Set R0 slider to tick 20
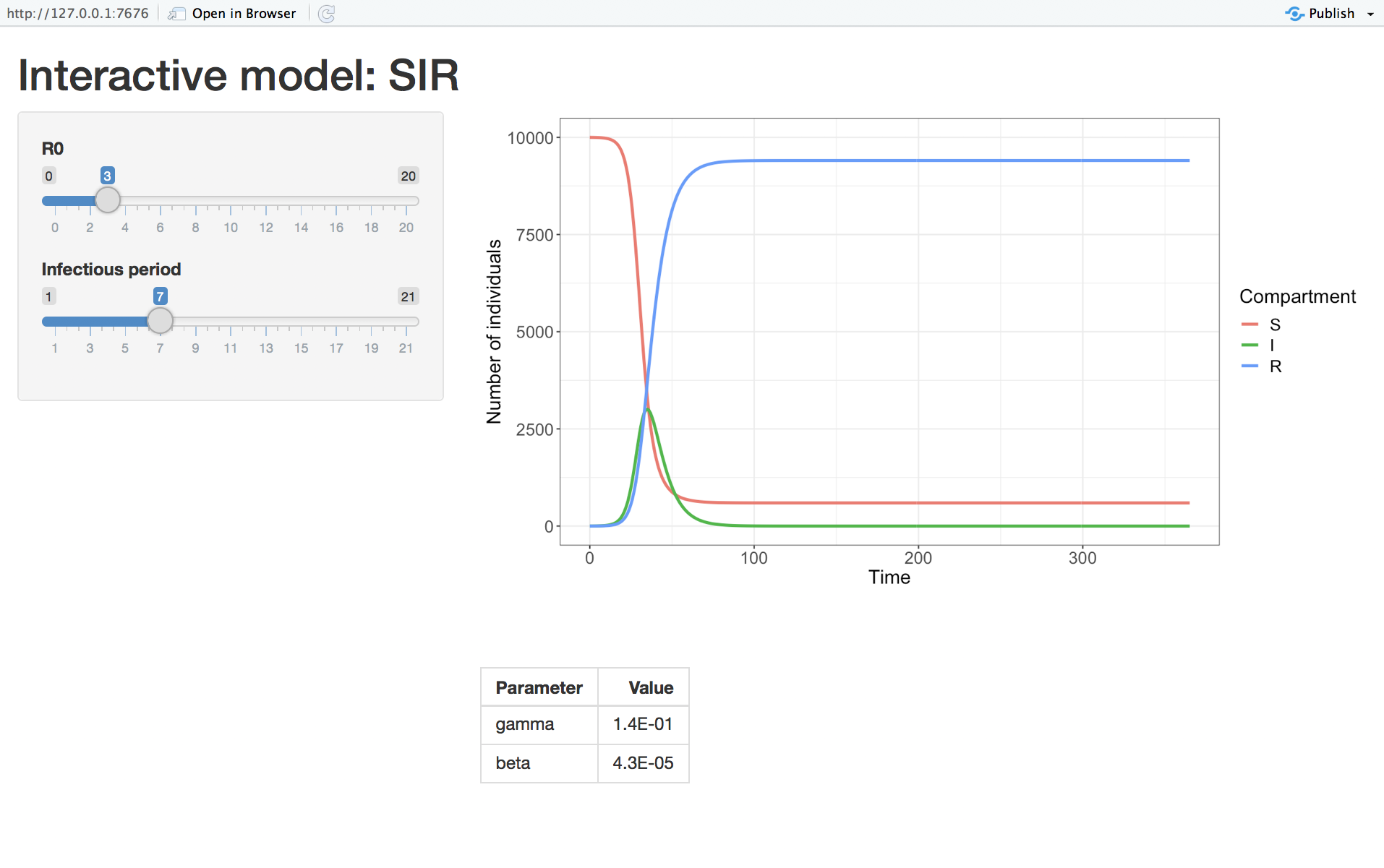This screenshot has width=1384, height=868. (x=406, y=201)
